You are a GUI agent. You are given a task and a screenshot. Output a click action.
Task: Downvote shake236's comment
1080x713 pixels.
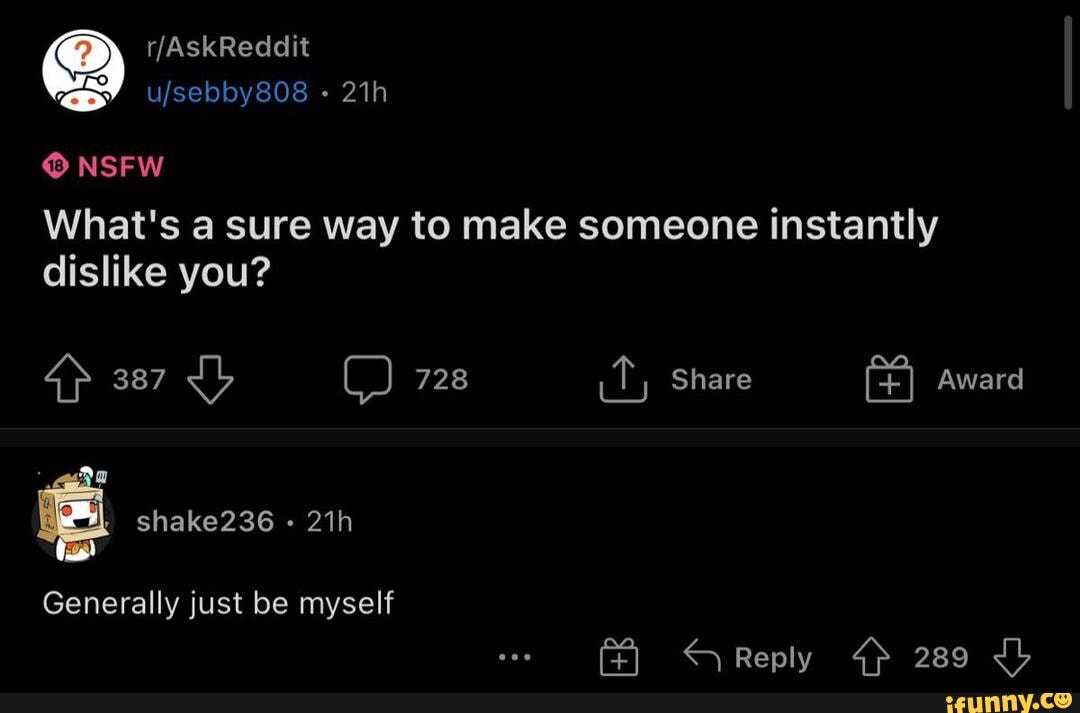click(x=1013, y=658)
